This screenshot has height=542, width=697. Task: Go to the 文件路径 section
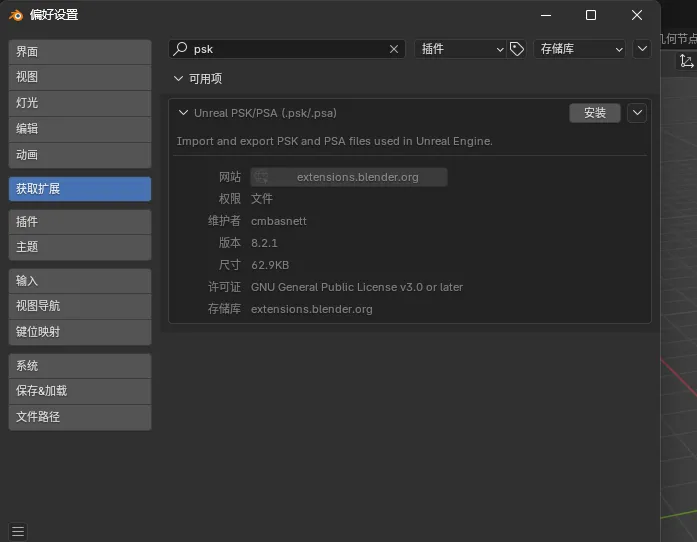[80, 417]
